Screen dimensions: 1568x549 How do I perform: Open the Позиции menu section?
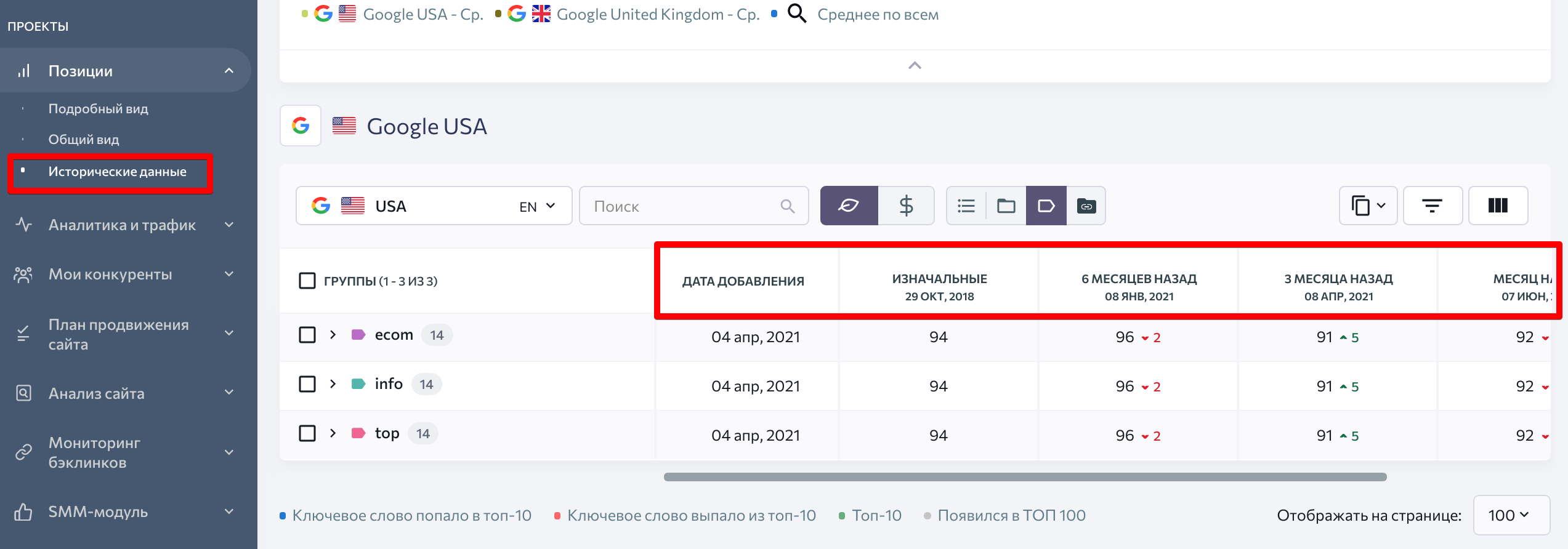click(126, 71)
